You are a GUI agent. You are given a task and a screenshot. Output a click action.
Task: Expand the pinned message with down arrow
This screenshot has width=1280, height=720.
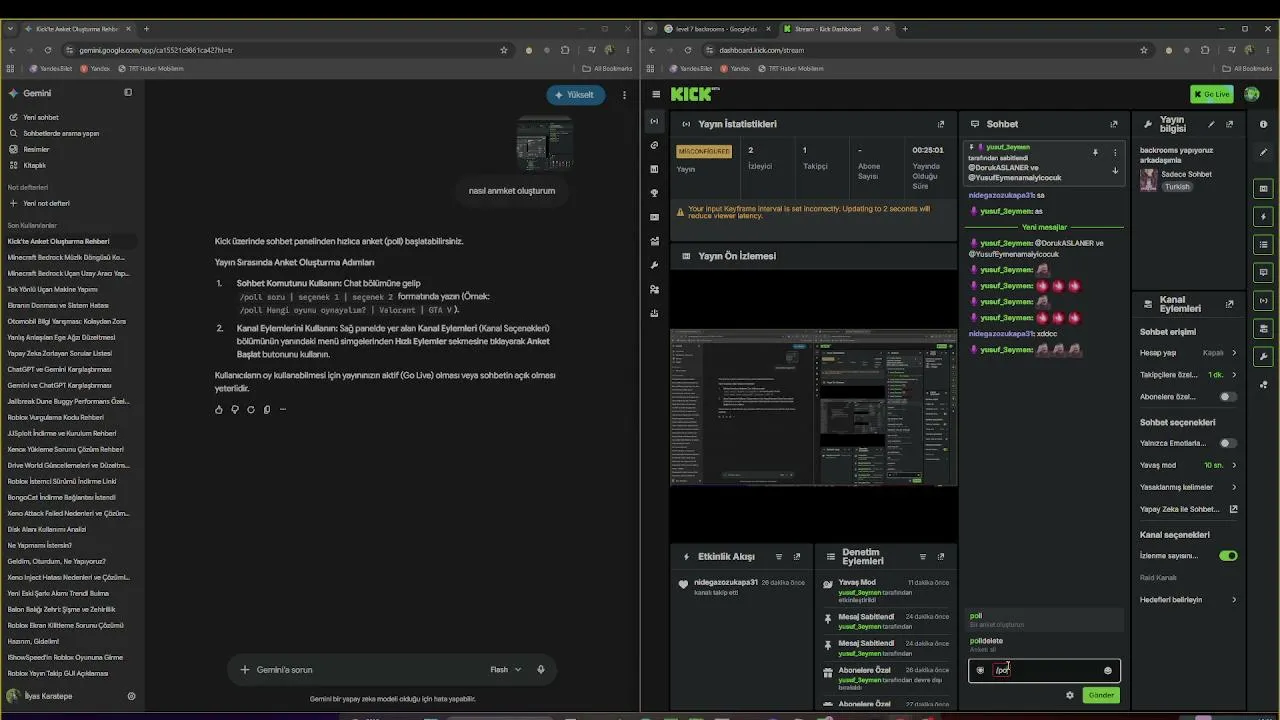click(1115, 171)
